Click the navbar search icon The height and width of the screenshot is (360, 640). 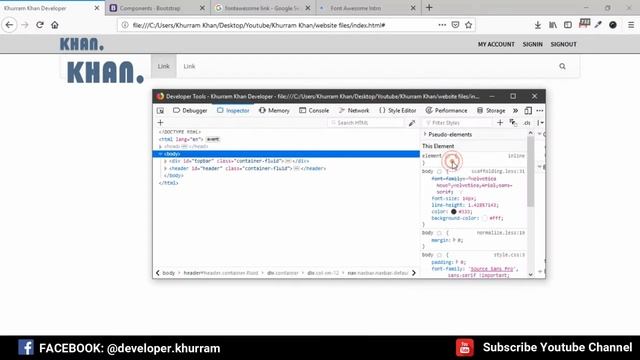click(562, 66)
